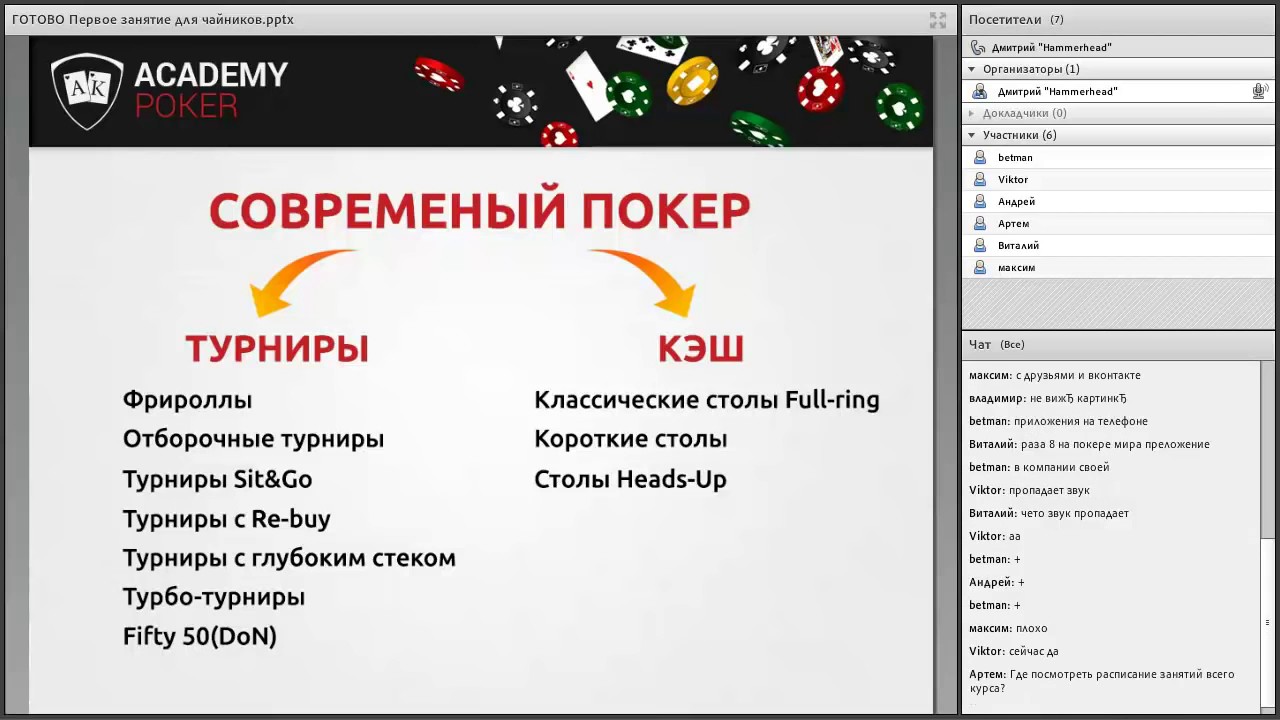The image size is (1280, 720).
Task: Click the presentation file name title
Action: click(153, 20)
